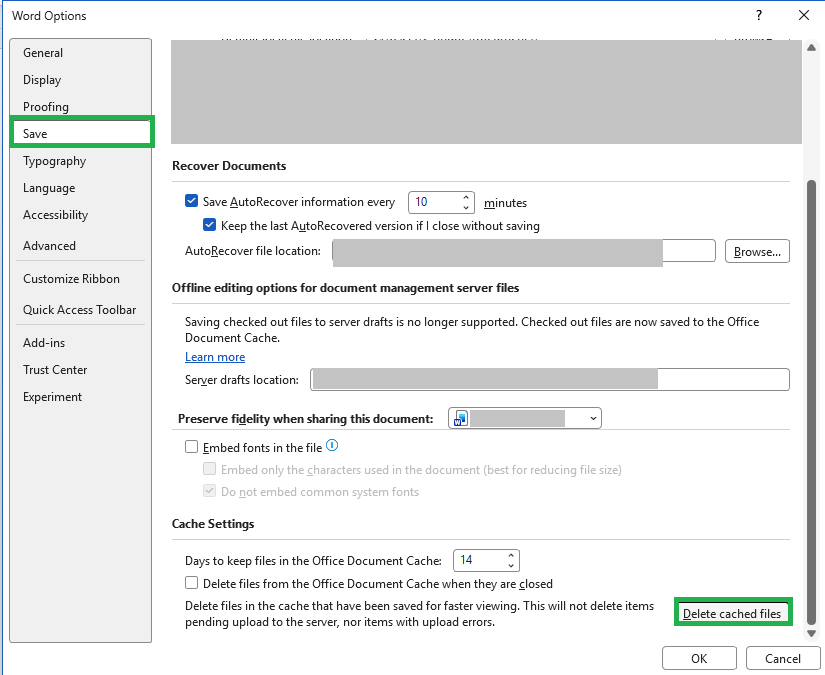This screenshot has height=675, width=825.
Task: Click the Cache Settings heading
Action: click(x=213, y=524)
